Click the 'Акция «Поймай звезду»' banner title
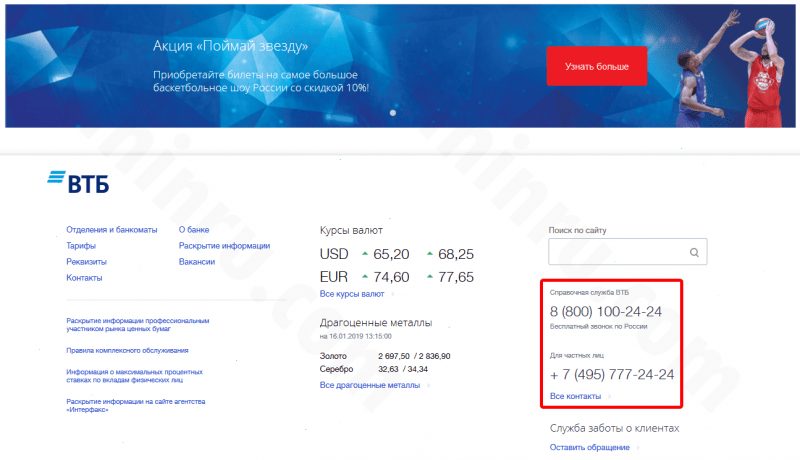This screenshot has width=800, height=460. (231, 46)
